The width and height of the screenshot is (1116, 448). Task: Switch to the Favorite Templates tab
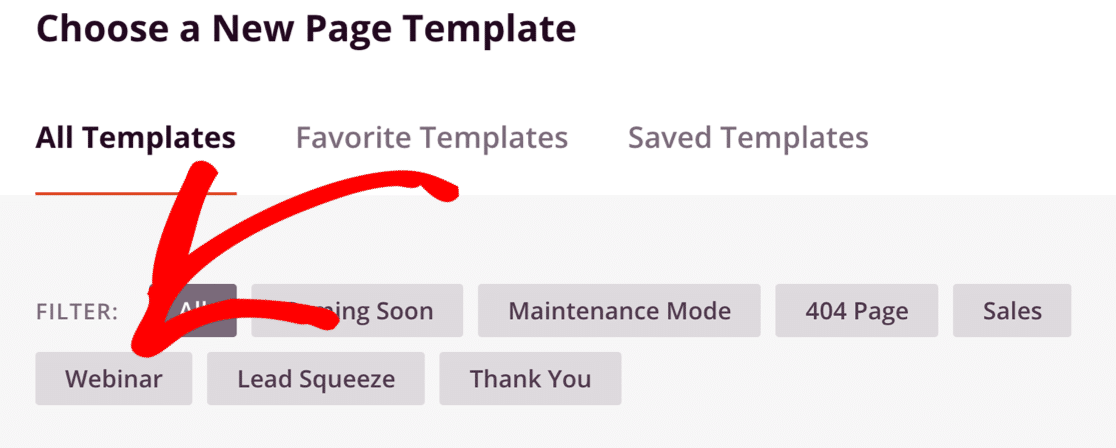431,137
